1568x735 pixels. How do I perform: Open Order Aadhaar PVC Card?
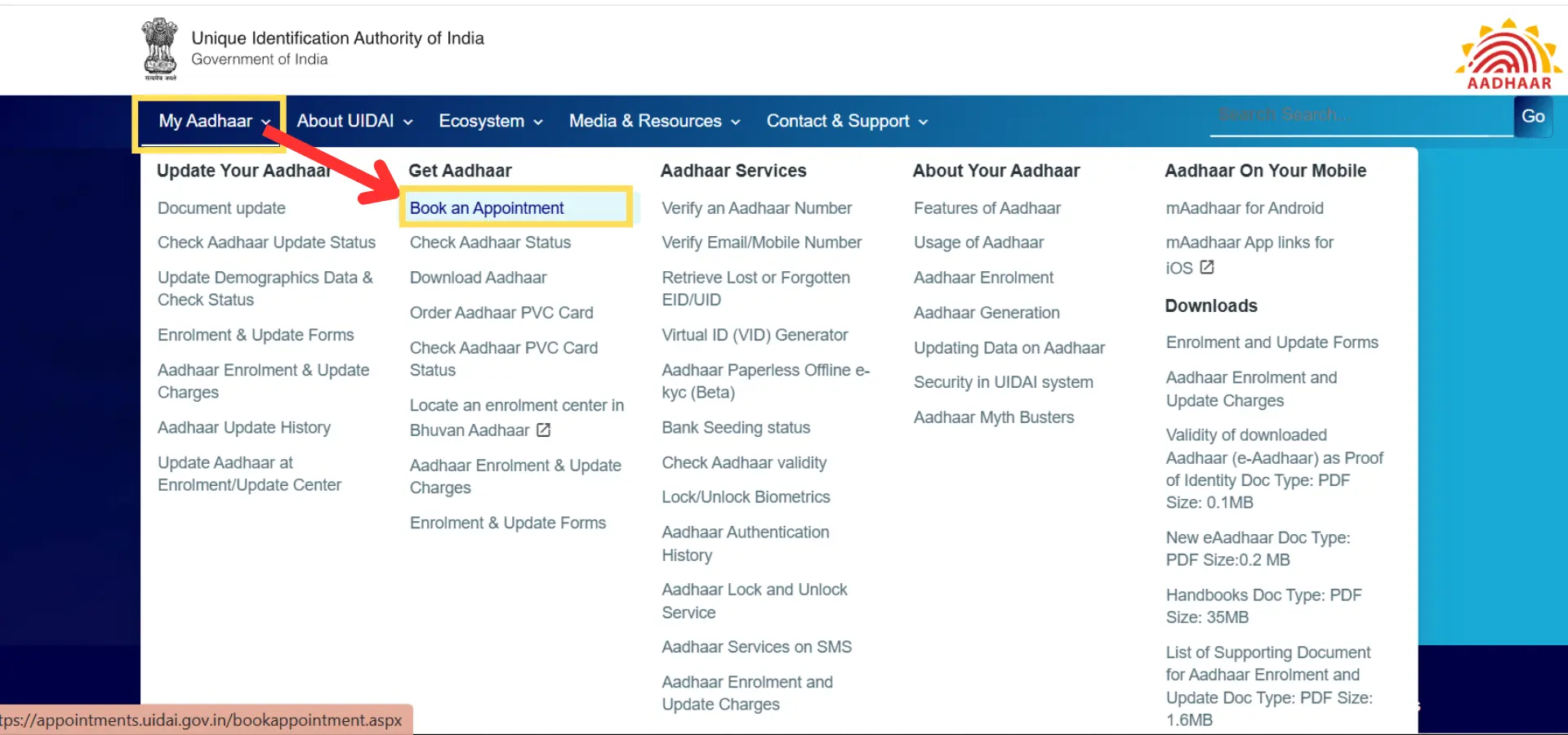point(501,313)
